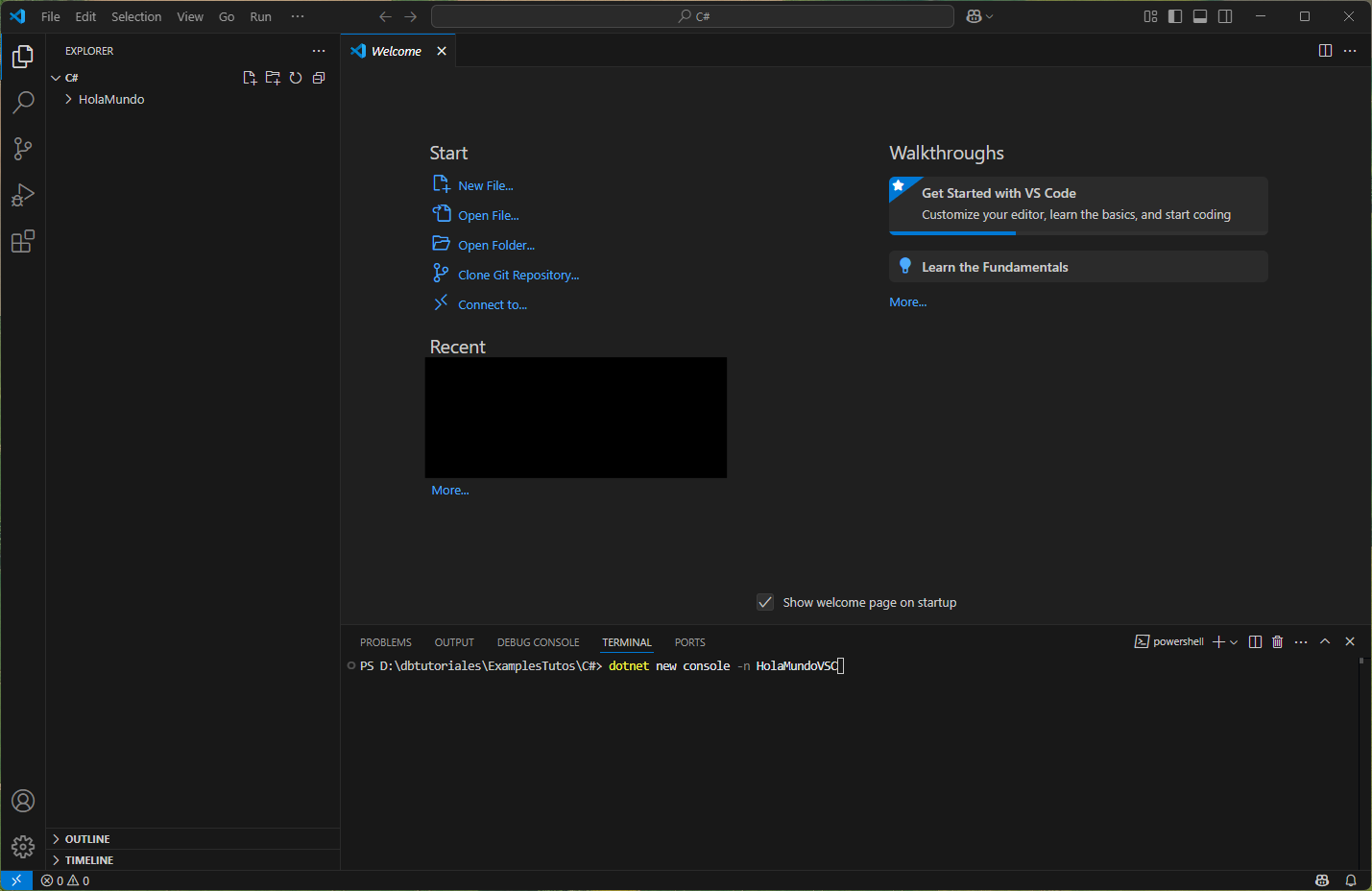
Task: Open the Search view in activity bar
Action: coord(23,103)
